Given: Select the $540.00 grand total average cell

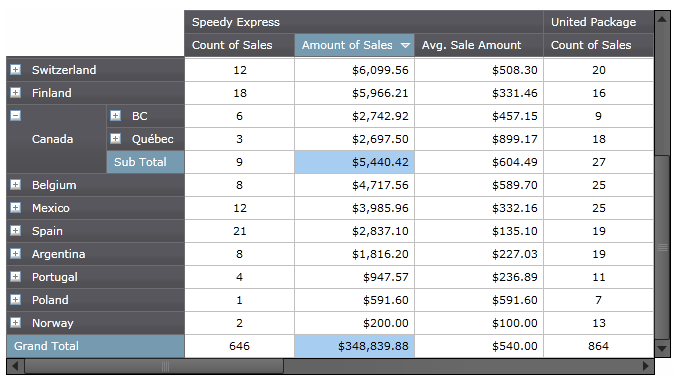Looking at the screenshot, I should (x=479, y=346).
